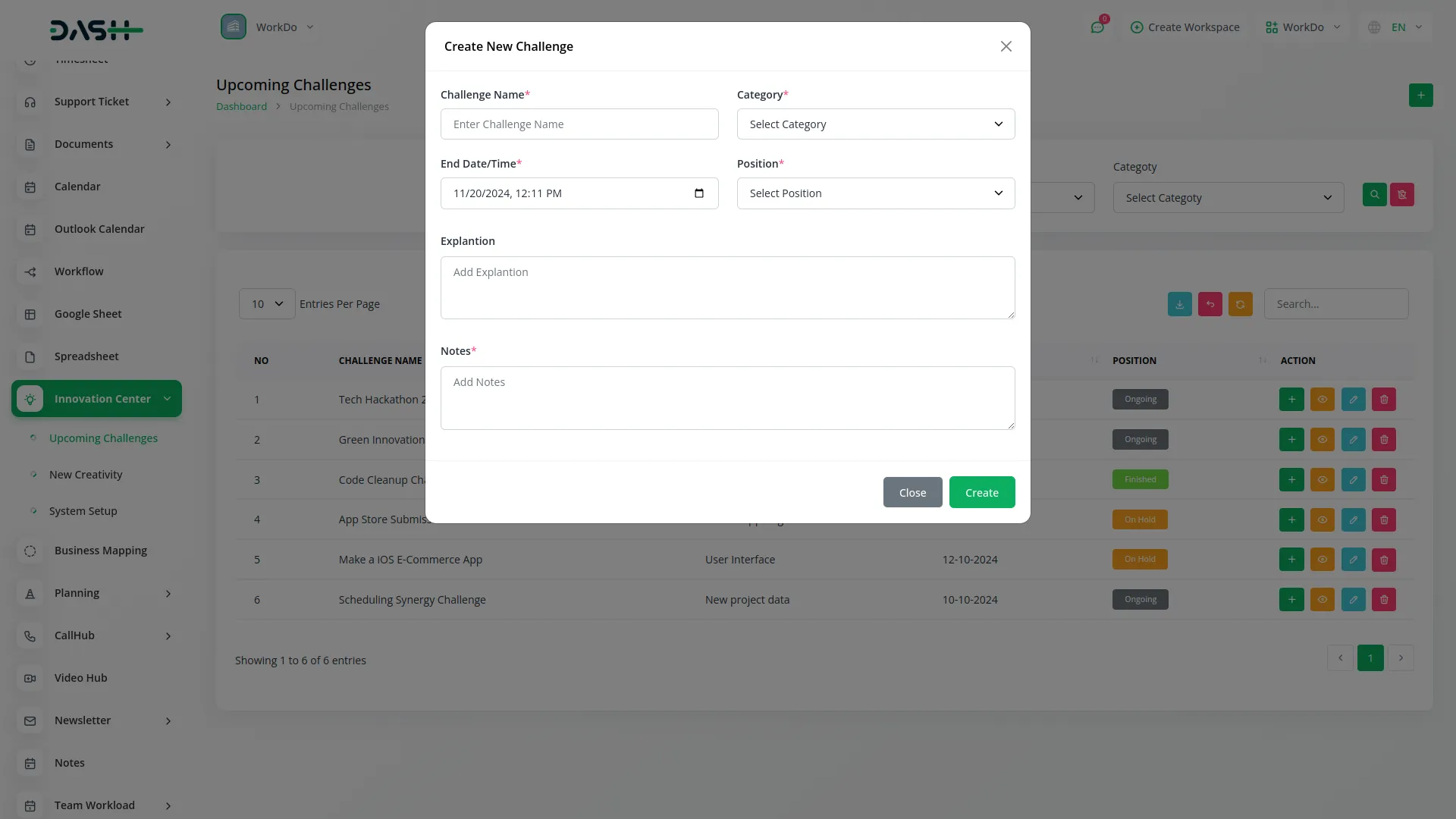Click the Challenge Name input field
The width and height of the screenshot is (1456, 819).
[x=579, y=124]
